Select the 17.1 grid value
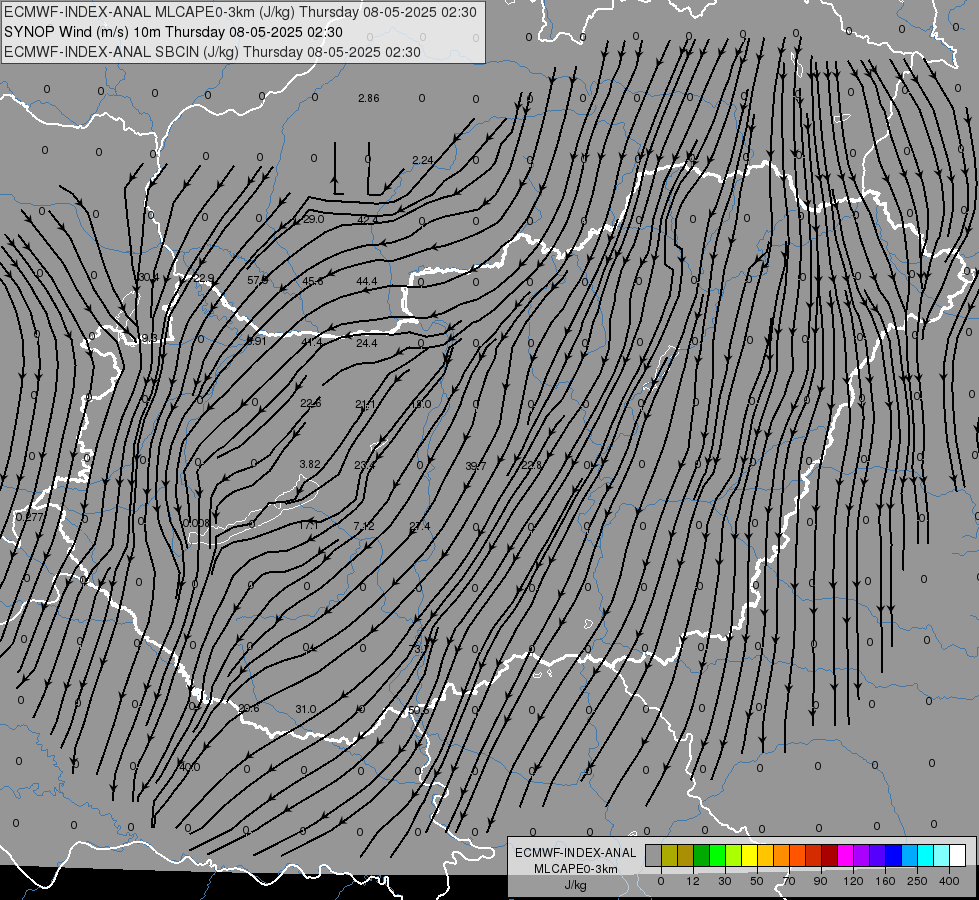Viewport: 979px width, 900px height. 308,526
